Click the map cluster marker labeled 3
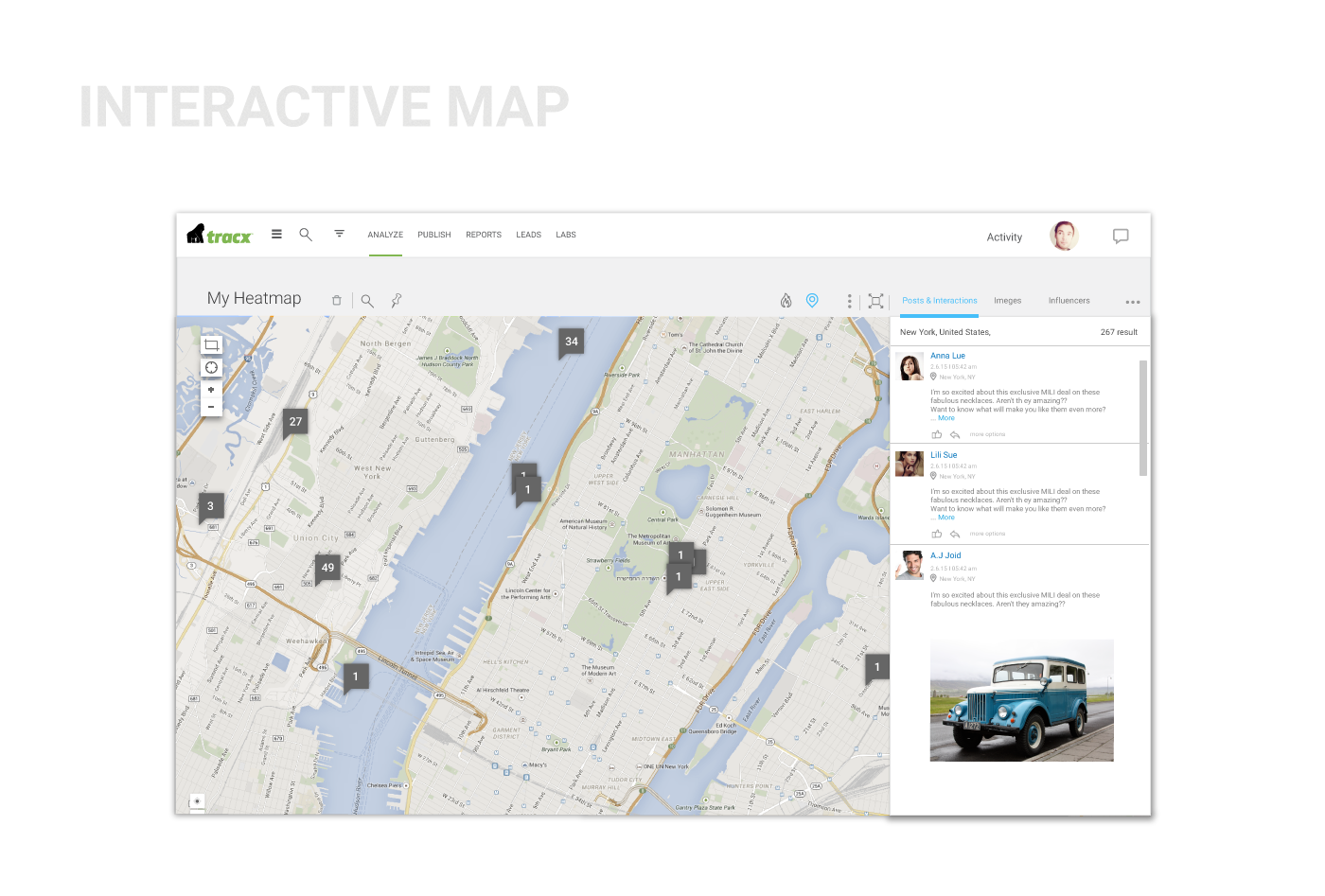1325x896 pixels. coord(210,506)
